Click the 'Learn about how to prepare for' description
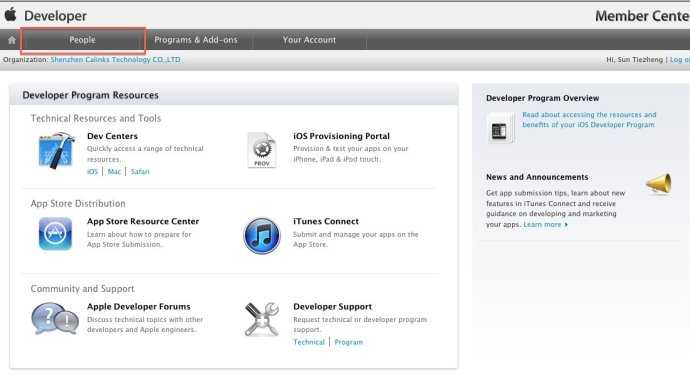Image resolution: width=690 pixels, height=379 pixels. (139, 239)
